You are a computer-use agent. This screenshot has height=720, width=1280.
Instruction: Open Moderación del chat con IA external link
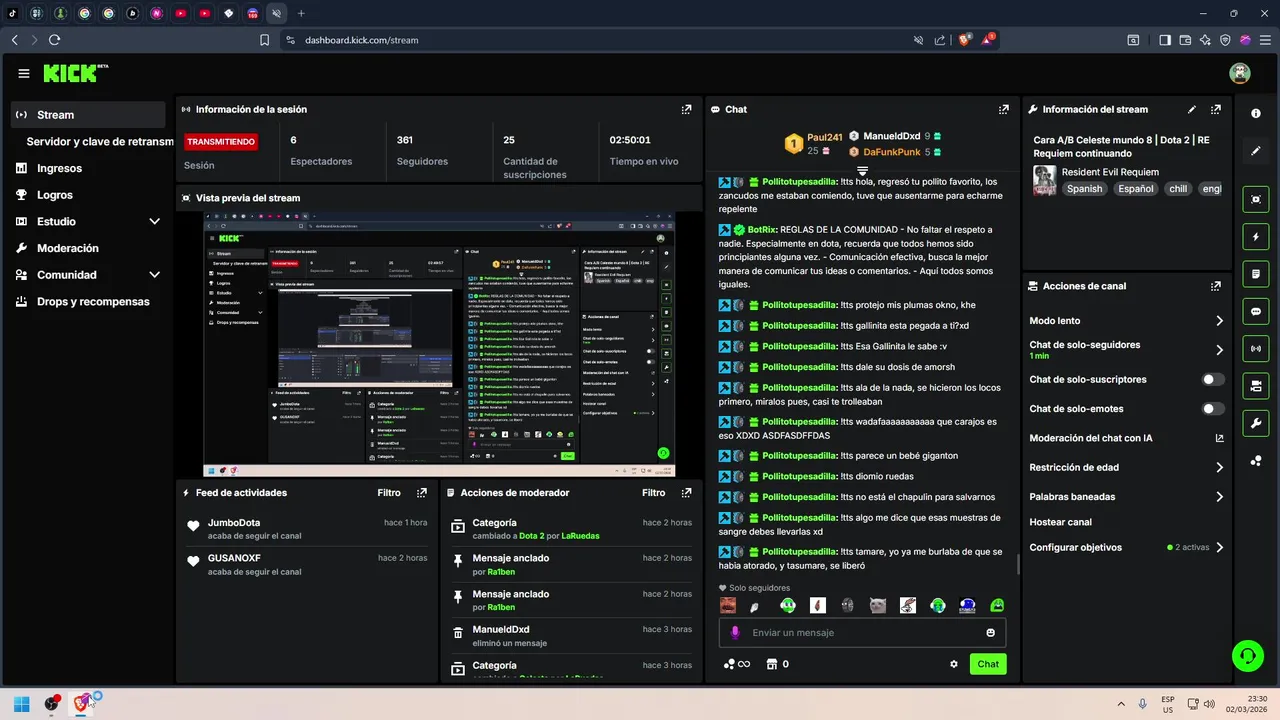pos(1219,438)
